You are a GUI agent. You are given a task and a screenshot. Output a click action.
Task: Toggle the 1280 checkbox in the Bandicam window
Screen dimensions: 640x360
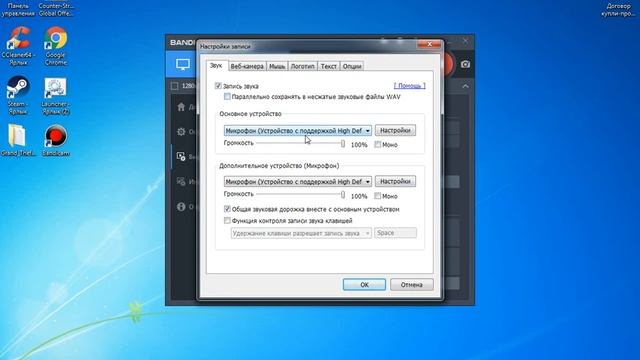pos(175,86)
